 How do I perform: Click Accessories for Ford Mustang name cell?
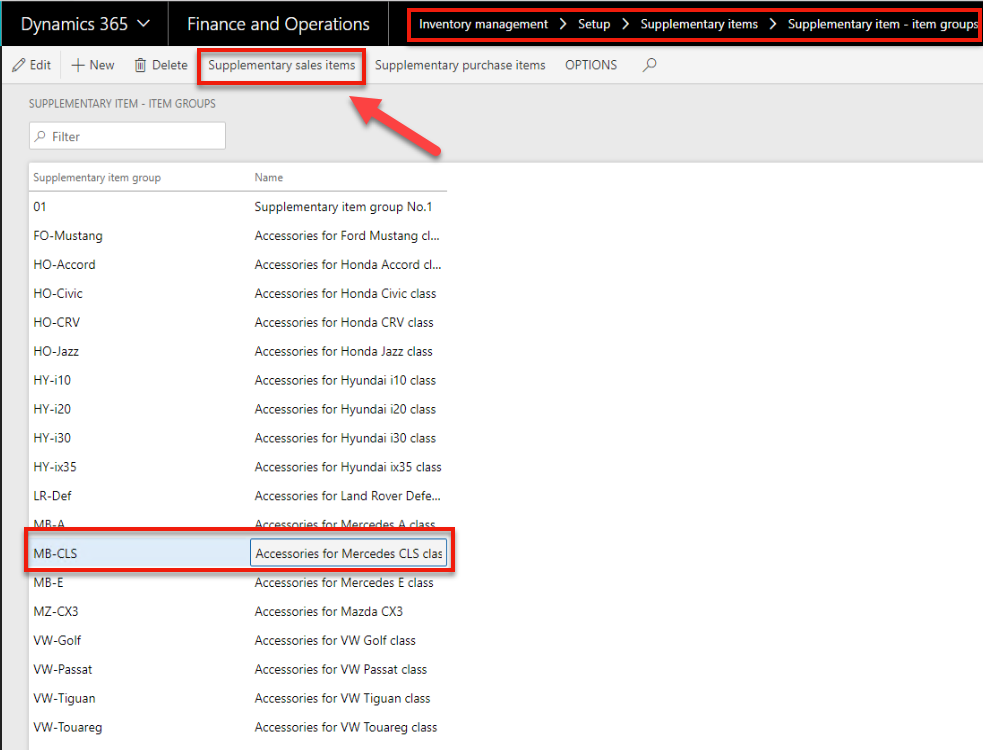click(x=347, y=236)
